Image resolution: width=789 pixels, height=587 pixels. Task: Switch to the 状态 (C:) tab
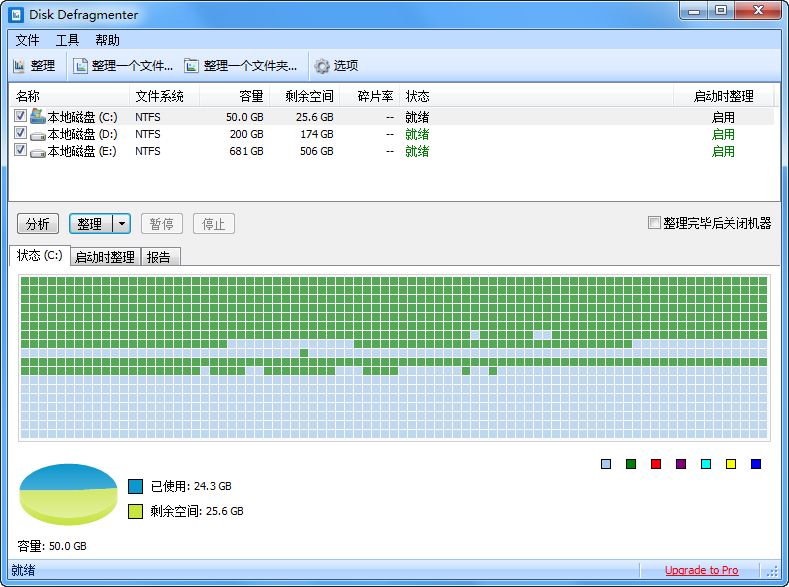point(40,256)
